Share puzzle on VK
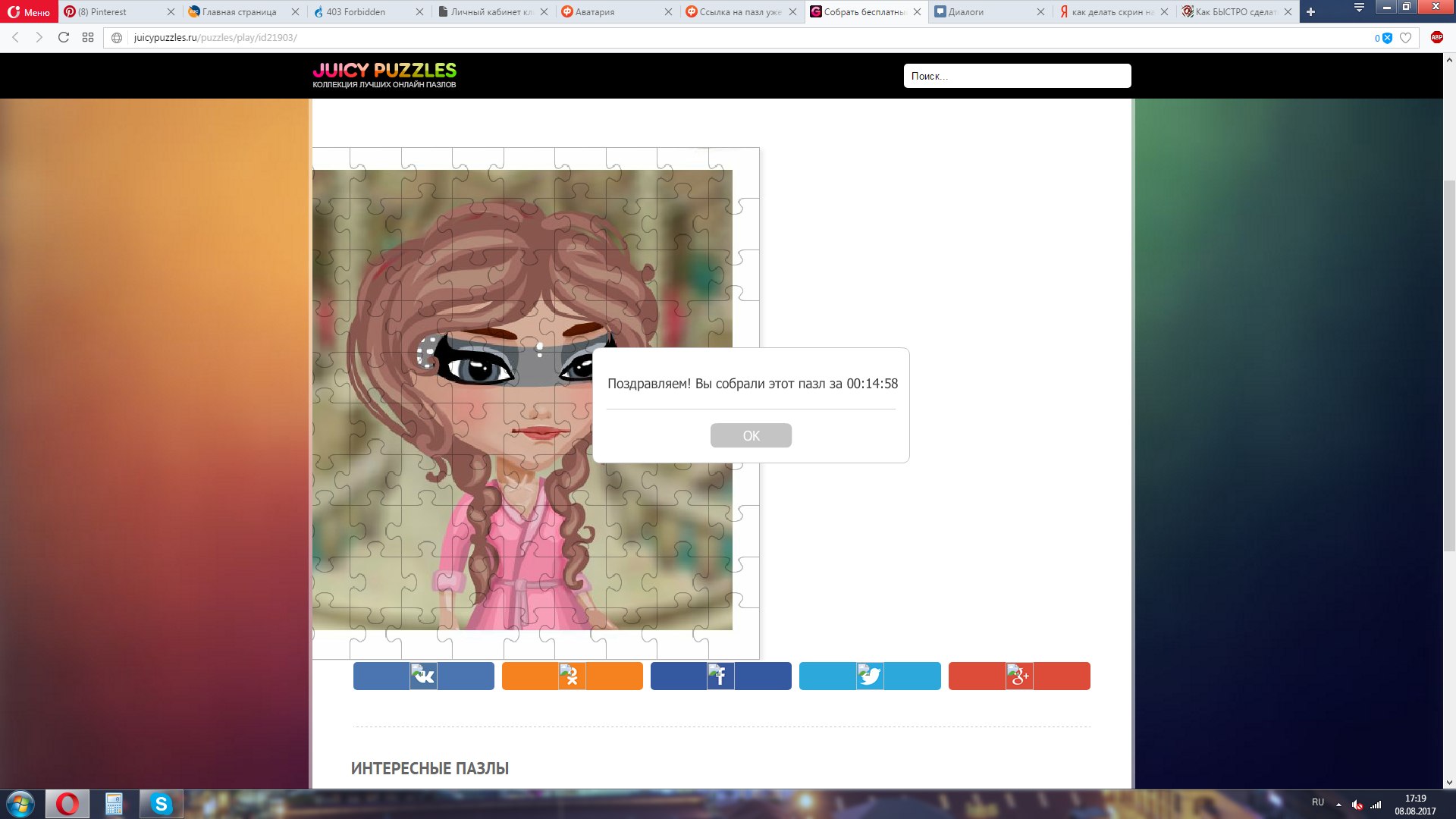Viewport: 1456px width, 819px height. click(423, 676)
